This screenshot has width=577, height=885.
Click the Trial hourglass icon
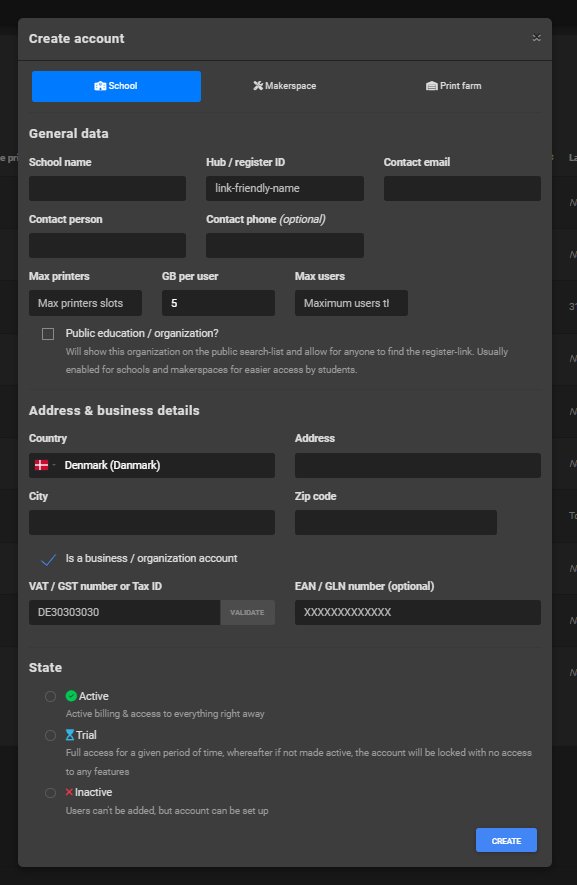point(70,735)
